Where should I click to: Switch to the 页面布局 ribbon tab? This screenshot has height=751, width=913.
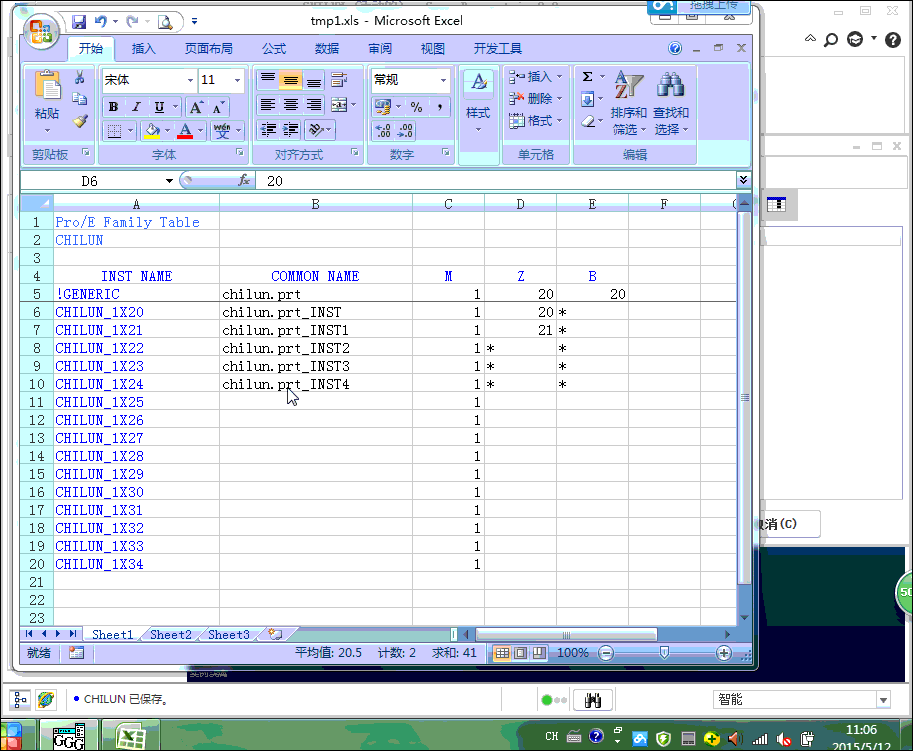pos(208,48)
